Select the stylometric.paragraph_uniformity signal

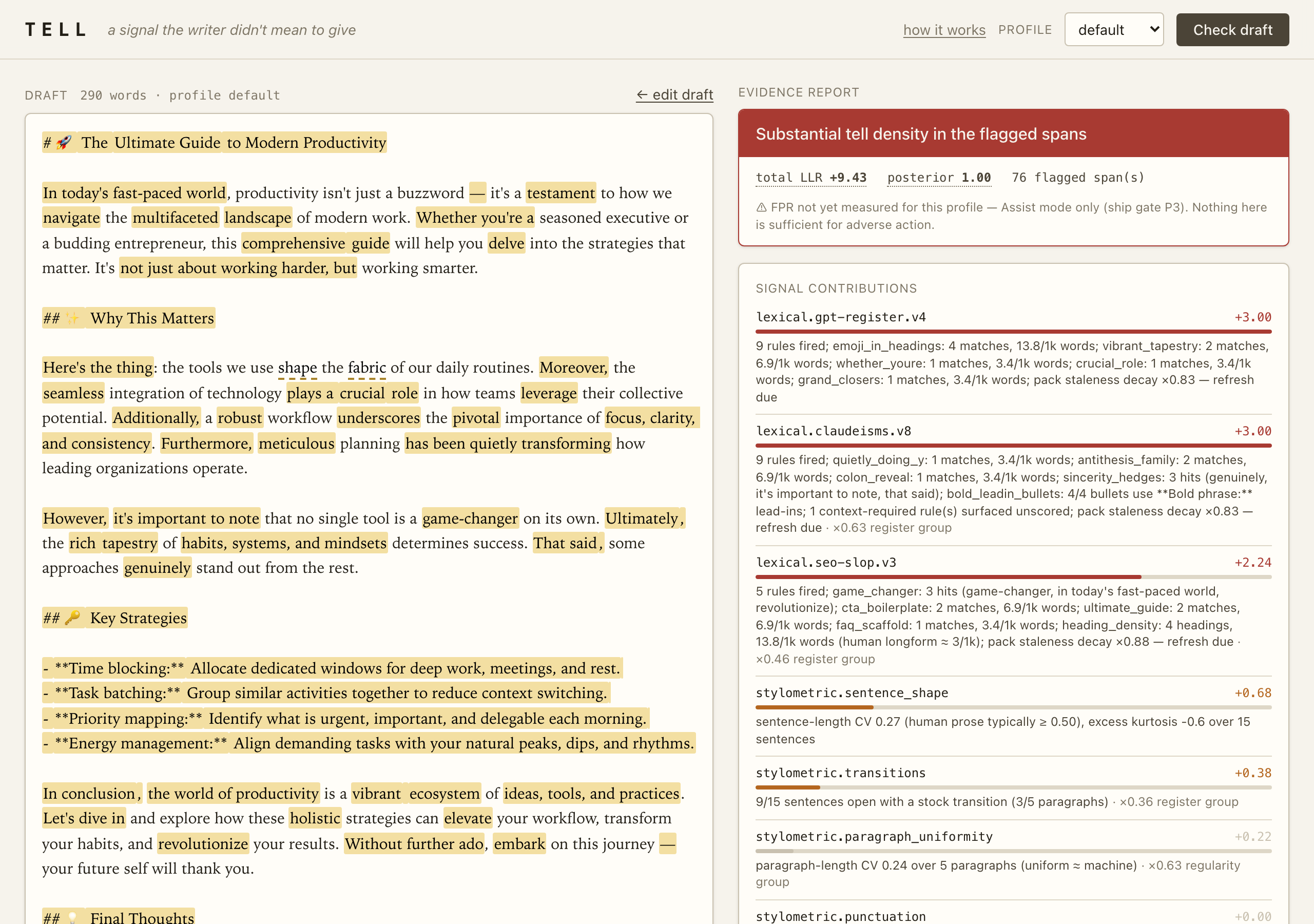click(1013, 859)
